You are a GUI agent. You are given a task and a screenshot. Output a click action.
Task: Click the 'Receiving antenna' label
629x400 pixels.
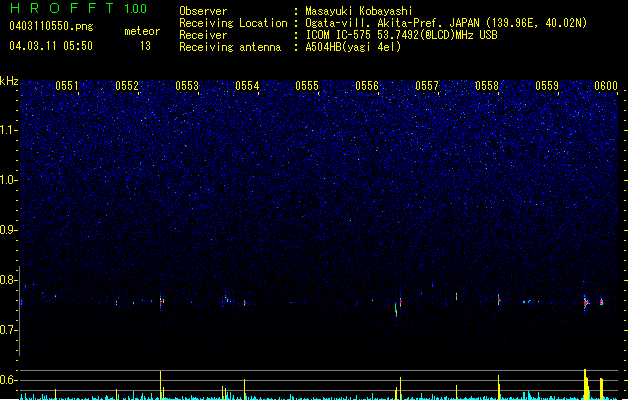coord(230,47)
